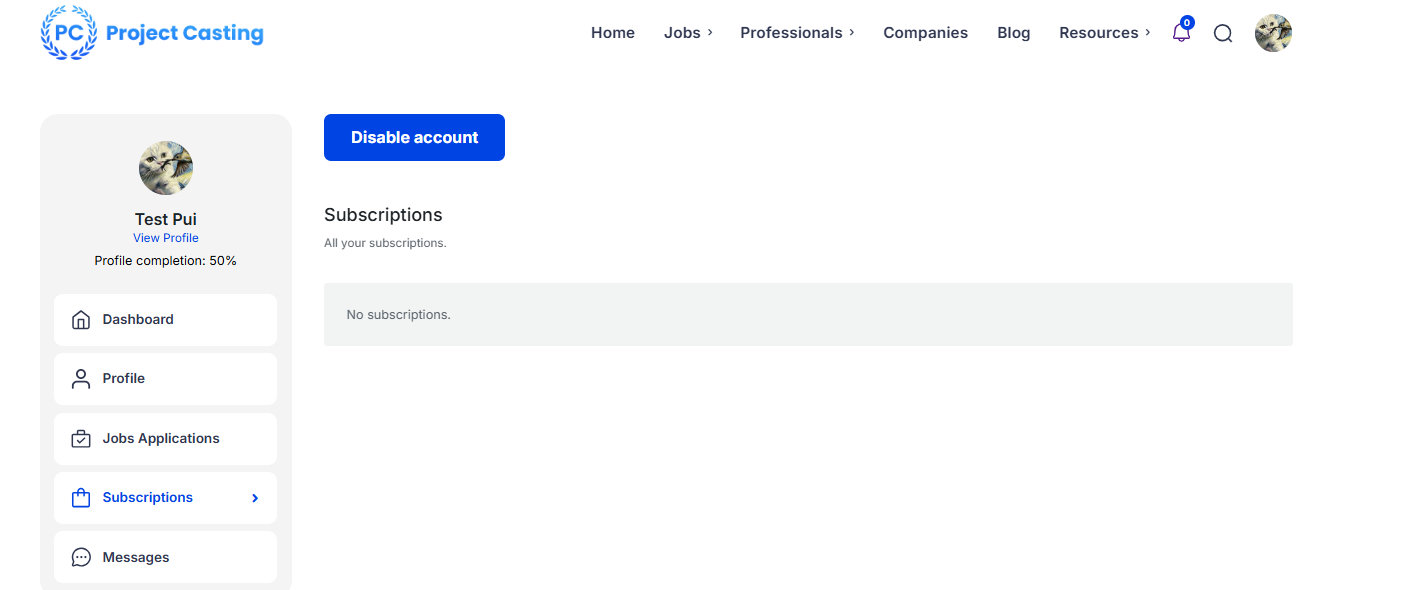Navigate to the Blog
Screen dimensions: 1417x590
(x=1013, y=33)
